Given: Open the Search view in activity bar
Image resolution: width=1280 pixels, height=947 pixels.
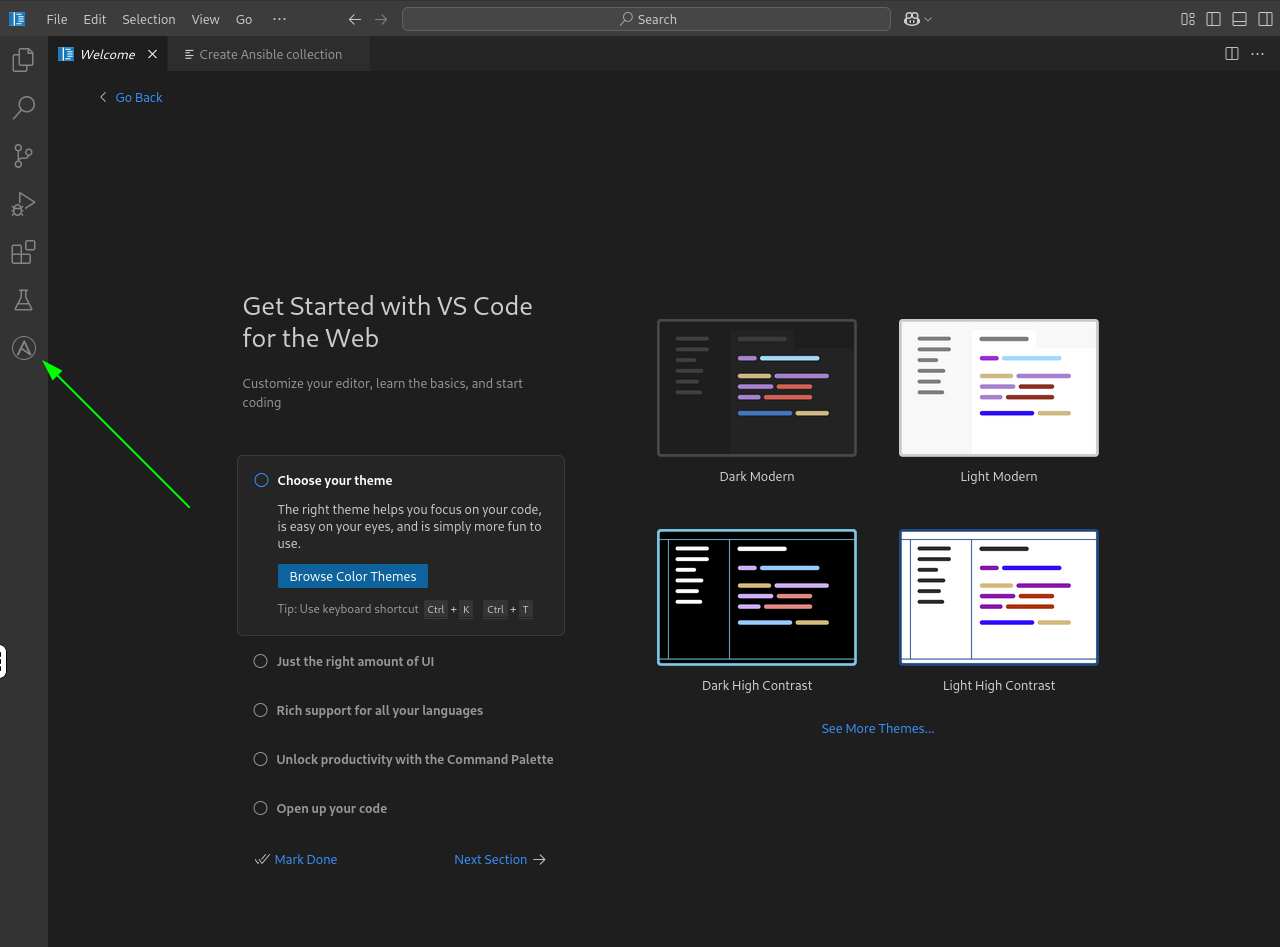Looking at the screenshot, I should [x=23, y=108].
